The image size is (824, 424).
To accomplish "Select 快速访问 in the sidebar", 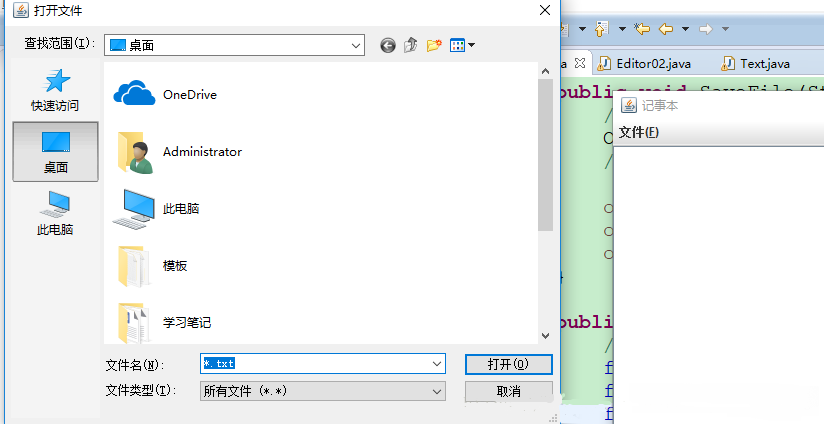I will (x=55, y=90).
